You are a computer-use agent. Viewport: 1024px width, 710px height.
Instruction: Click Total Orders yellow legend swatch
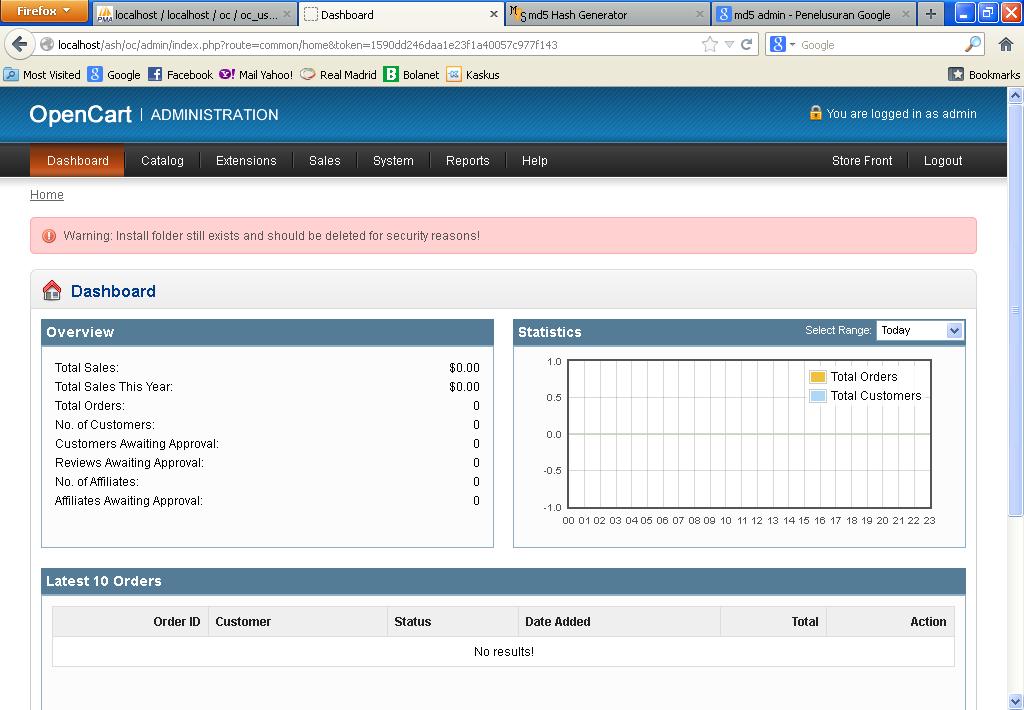click(818, 377)
